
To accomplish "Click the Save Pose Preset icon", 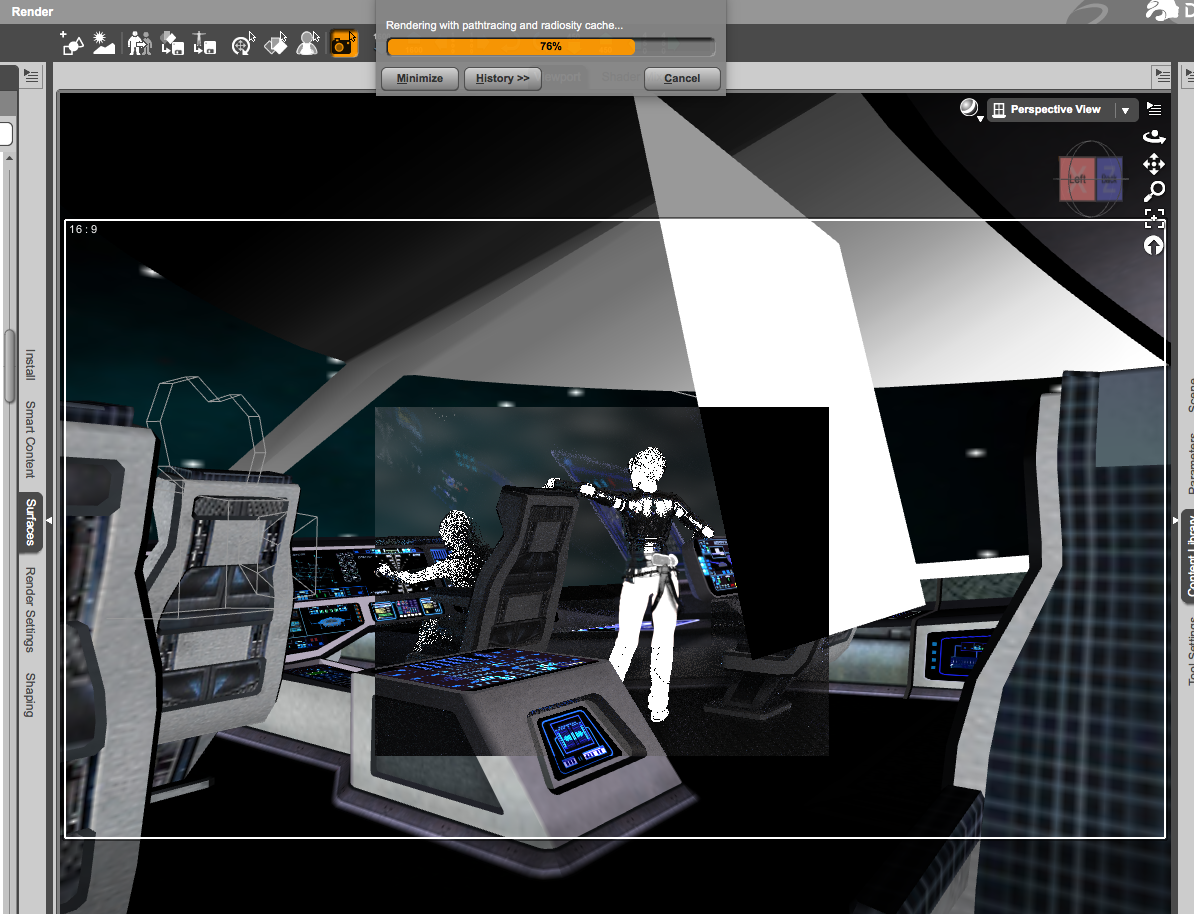I will pos(204,43).
